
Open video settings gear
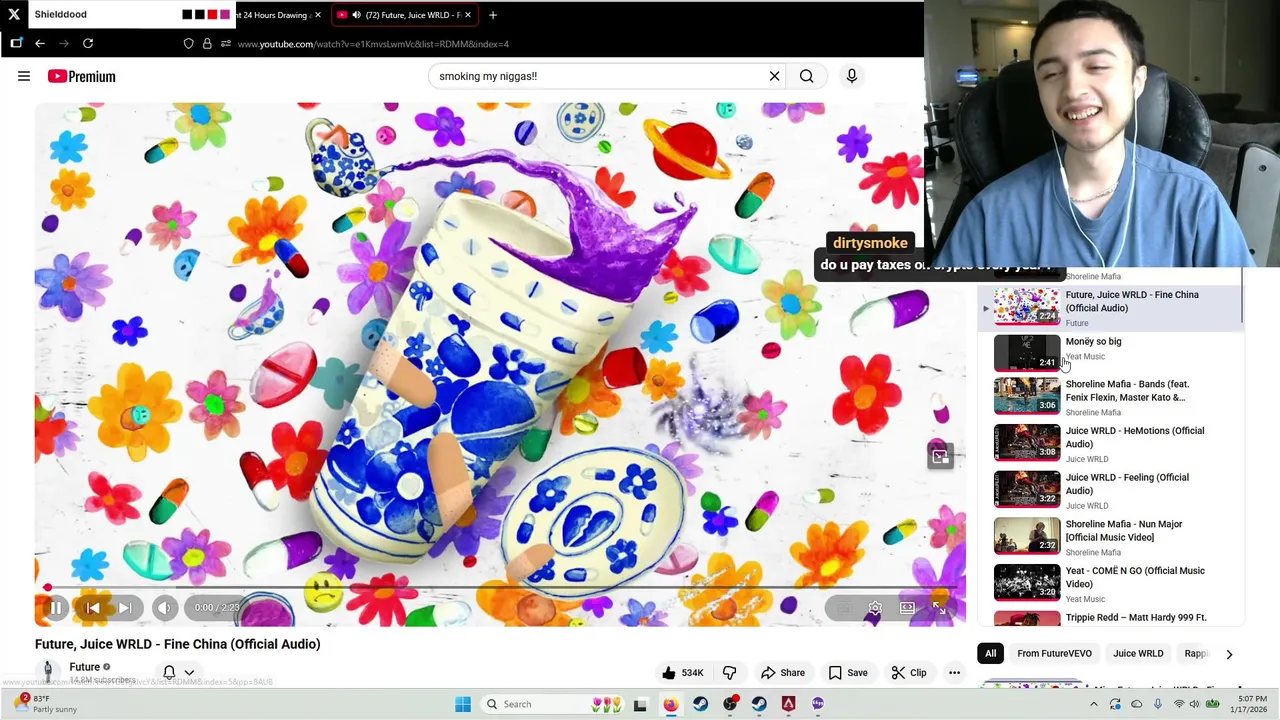875,607
